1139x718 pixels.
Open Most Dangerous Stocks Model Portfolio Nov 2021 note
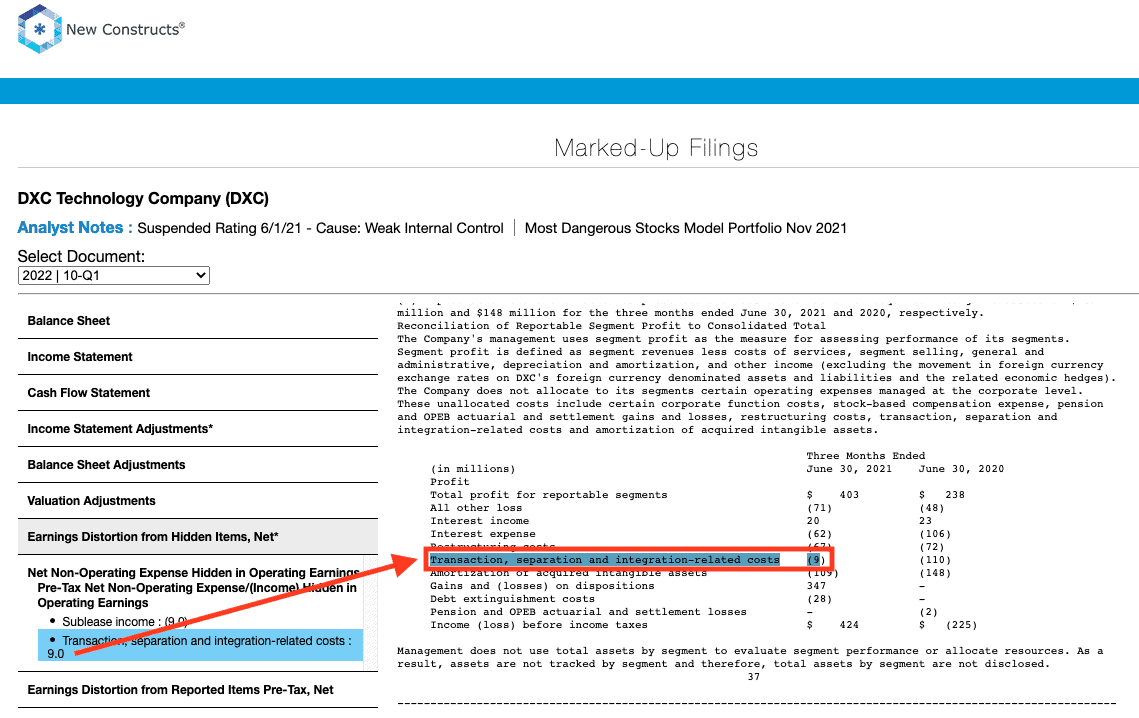[686, 228]
